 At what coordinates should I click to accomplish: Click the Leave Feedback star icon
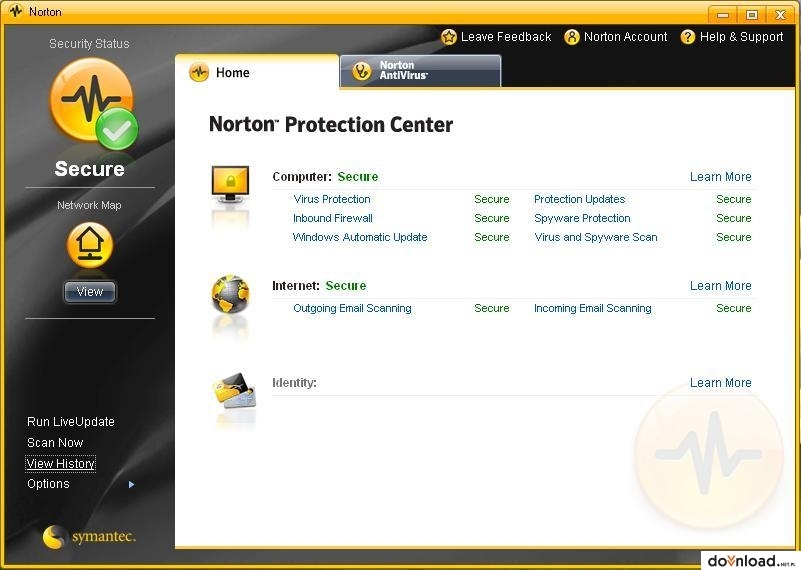click(449, 37)
